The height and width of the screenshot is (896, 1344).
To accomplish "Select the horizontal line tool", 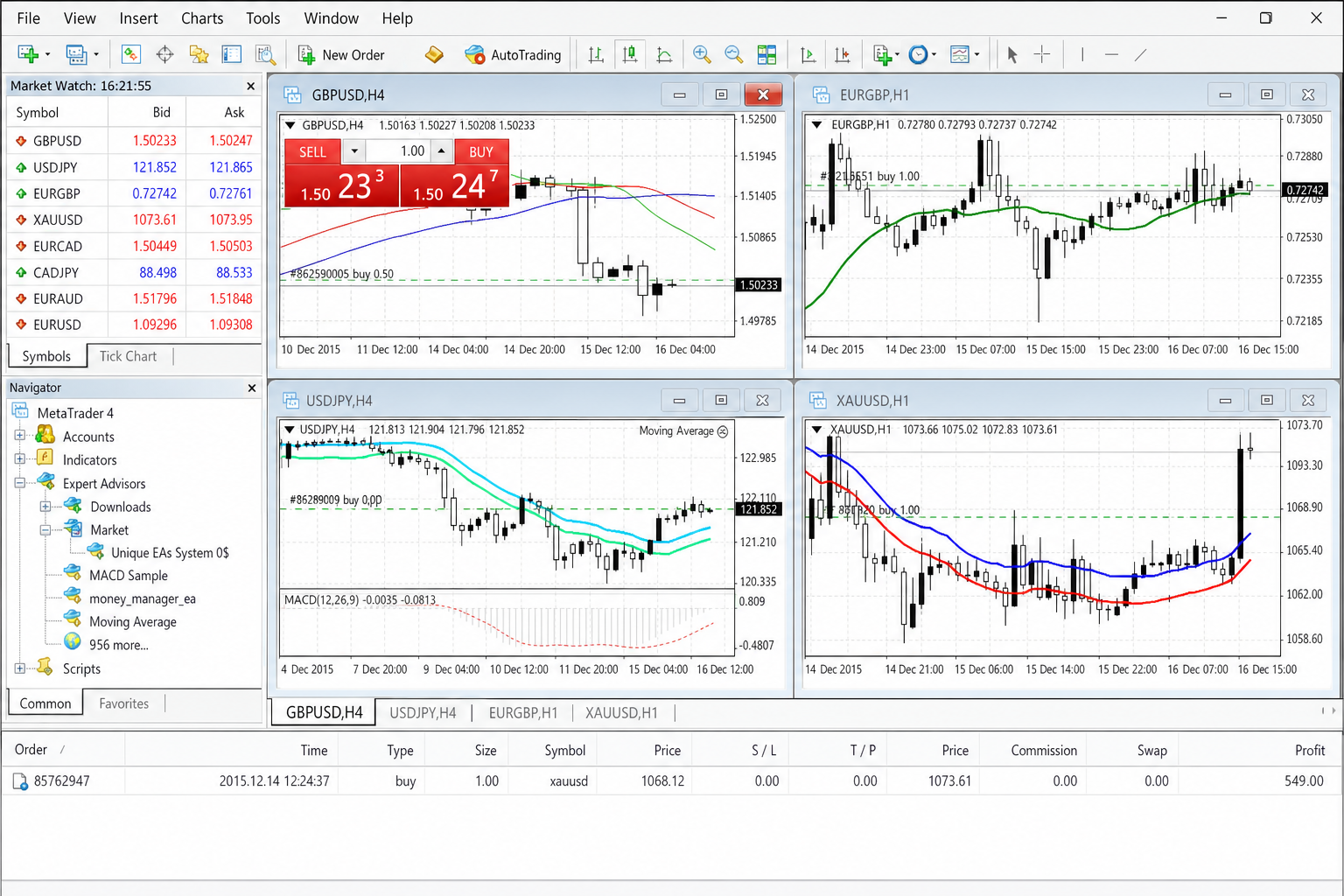I will click(1111, 55).
